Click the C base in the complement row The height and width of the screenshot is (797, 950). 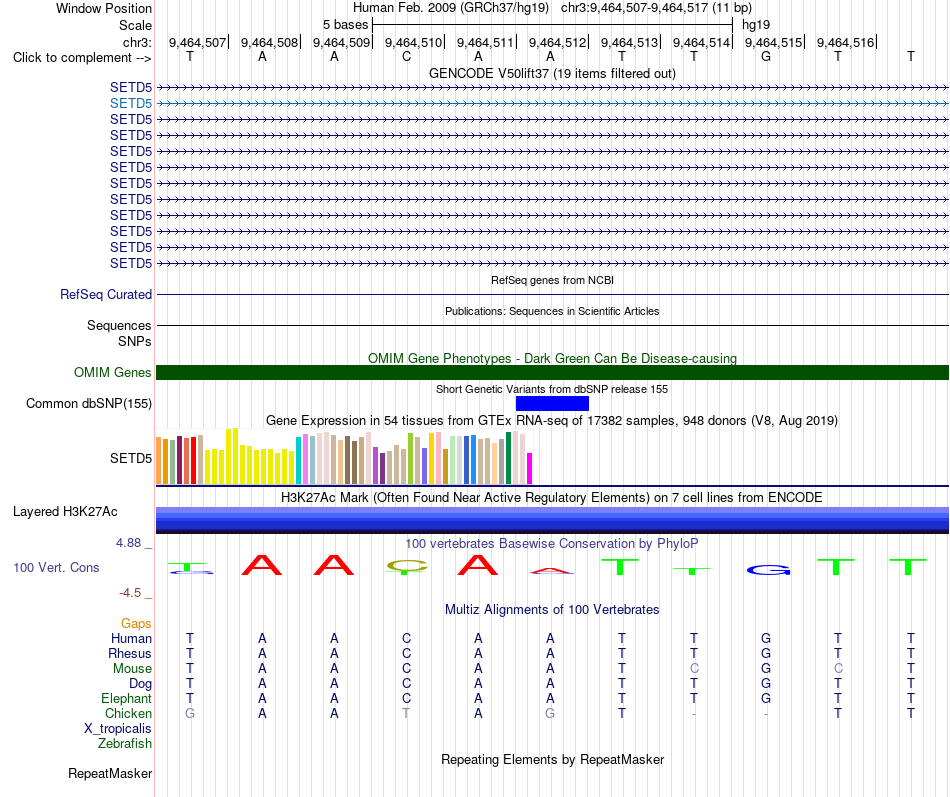click(406, 57)
